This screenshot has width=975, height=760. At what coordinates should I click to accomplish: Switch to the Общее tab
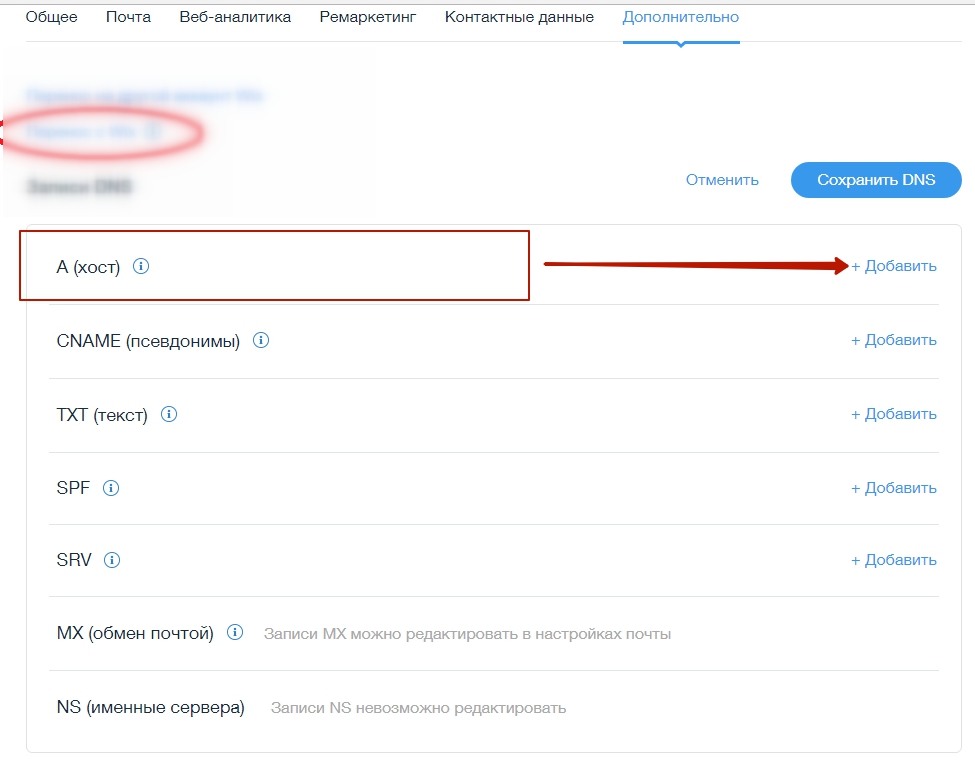(x=51, y=17)
